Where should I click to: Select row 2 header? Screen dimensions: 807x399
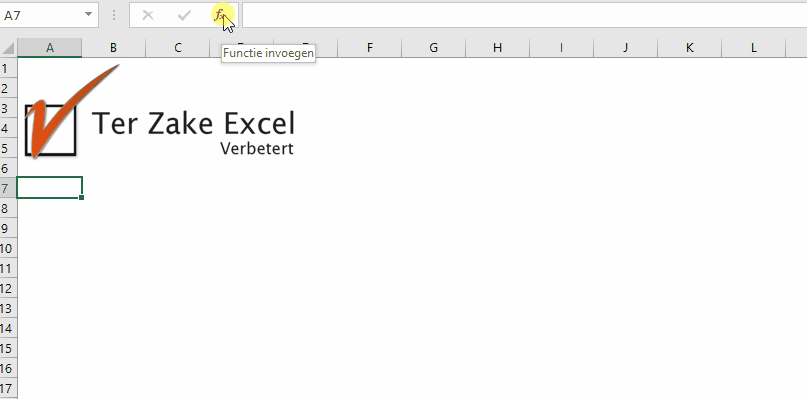click(x=8, y=88)
